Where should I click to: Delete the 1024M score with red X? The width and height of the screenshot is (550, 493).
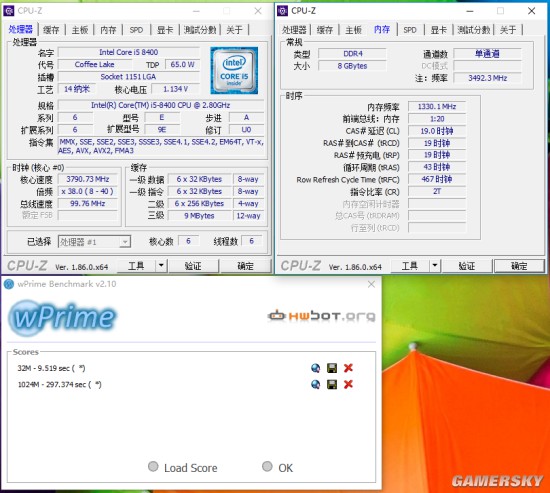(x=348, y=384)
